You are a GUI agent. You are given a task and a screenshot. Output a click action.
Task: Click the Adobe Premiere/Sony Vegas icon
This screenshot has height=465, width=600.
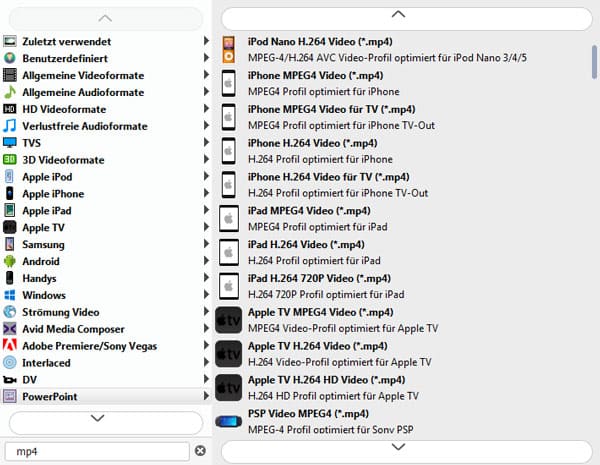[x=10, y=346]
